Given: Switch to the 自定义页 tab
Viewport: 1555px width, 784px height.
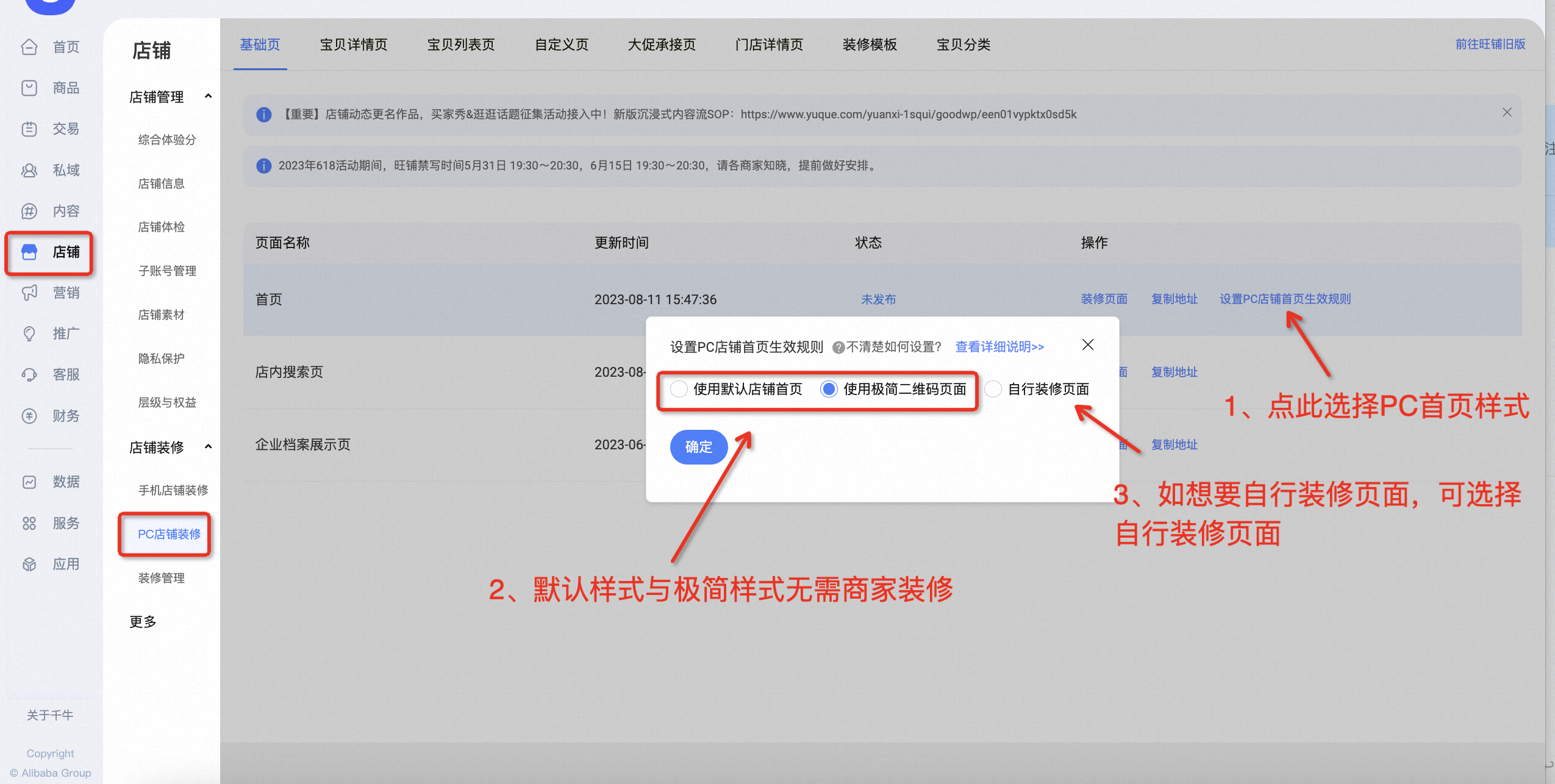Looking at the screenshot, I should [562, 45].
